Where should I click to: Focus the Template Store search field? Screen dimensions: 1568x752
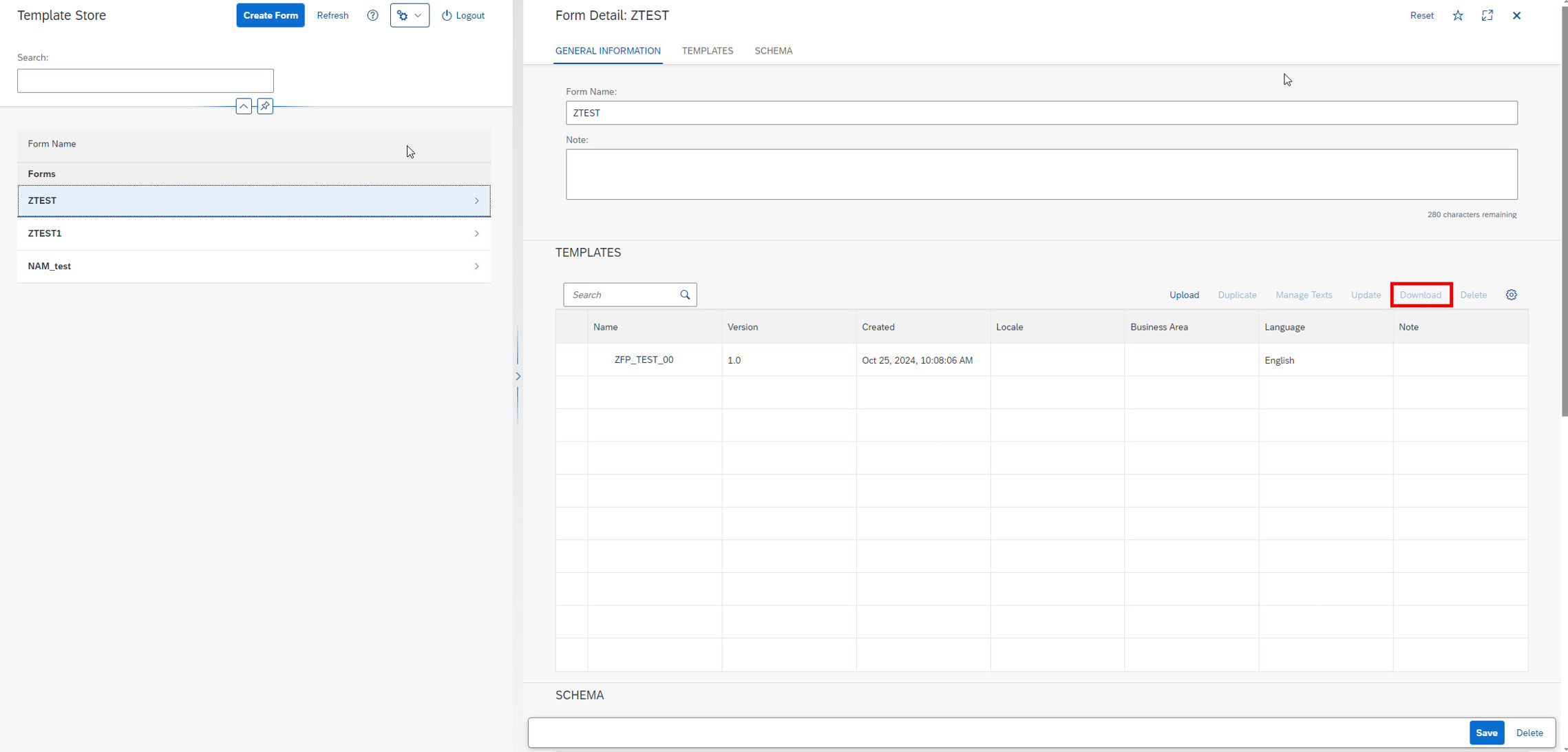click(145, 81)
